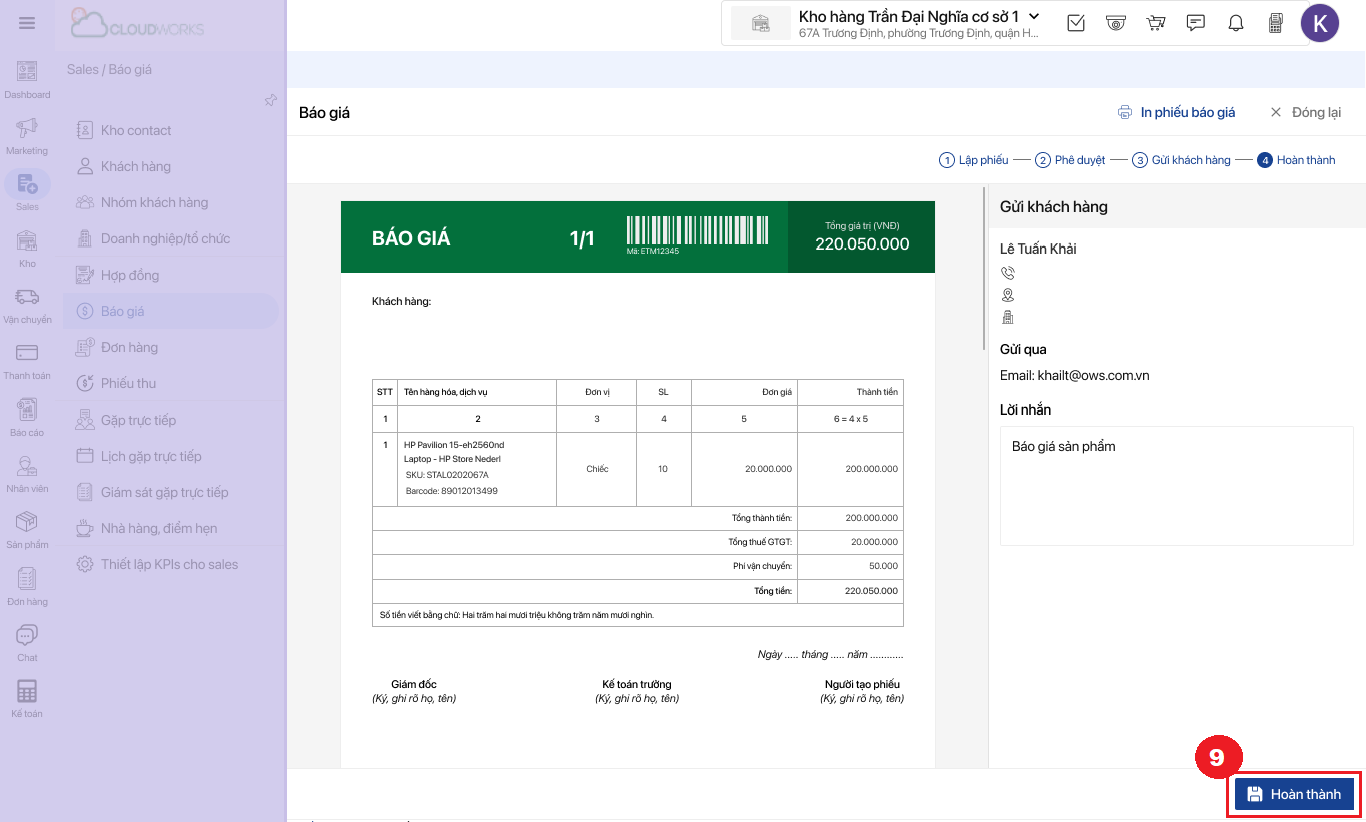
Task: Click the Hoàn thành save button
Action: pos(1294,794)
